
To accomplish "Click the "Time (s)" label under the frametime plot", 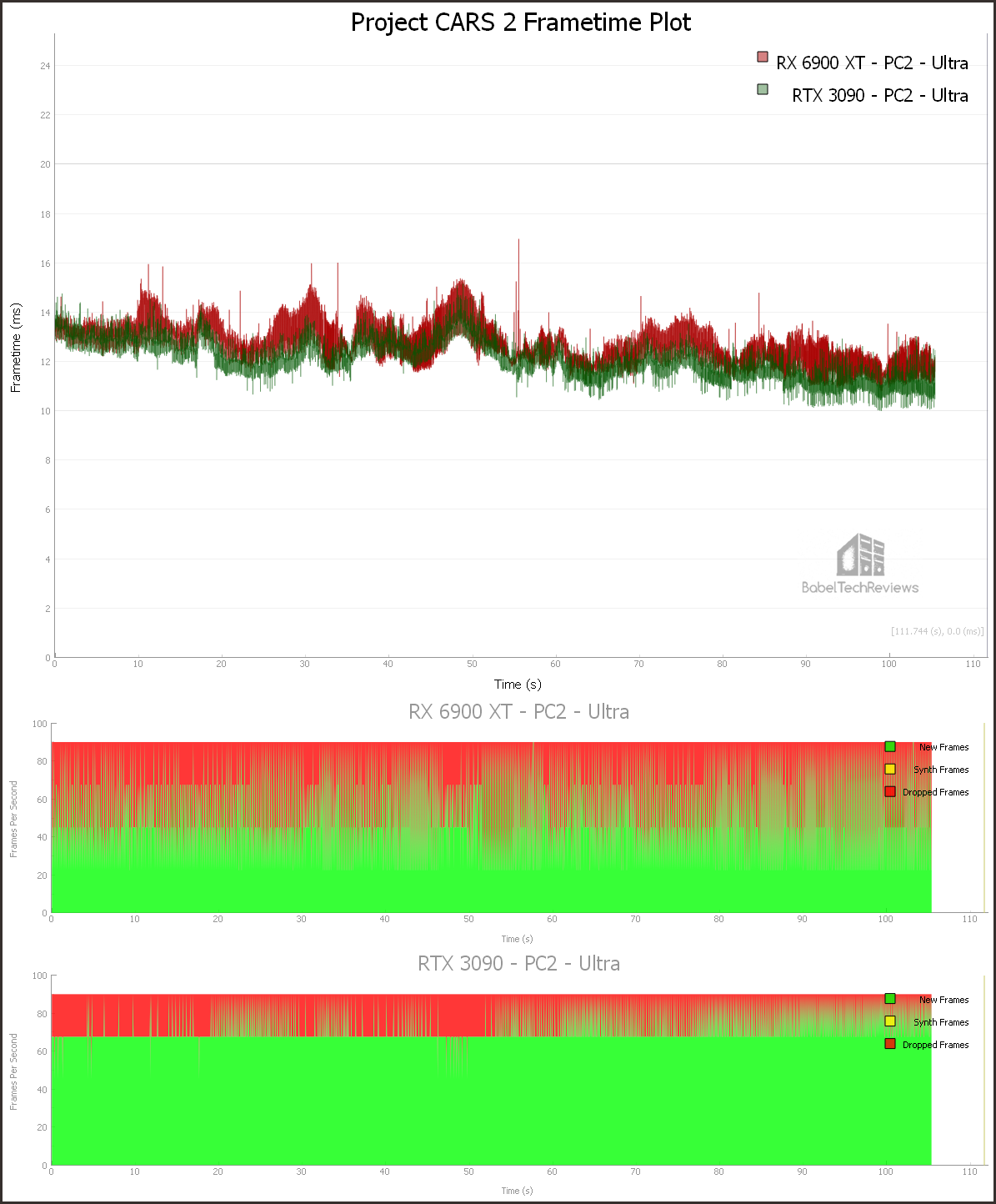I will point(518,685).
